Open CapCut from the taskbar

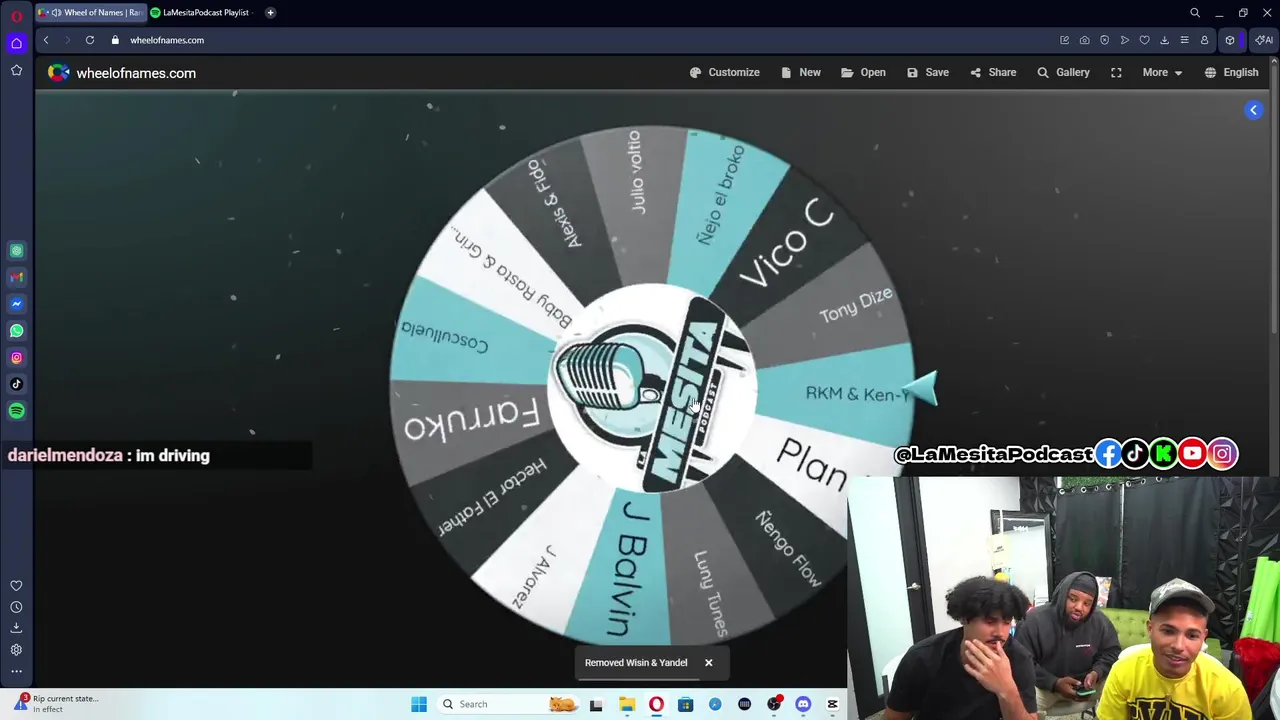[832, 704]
